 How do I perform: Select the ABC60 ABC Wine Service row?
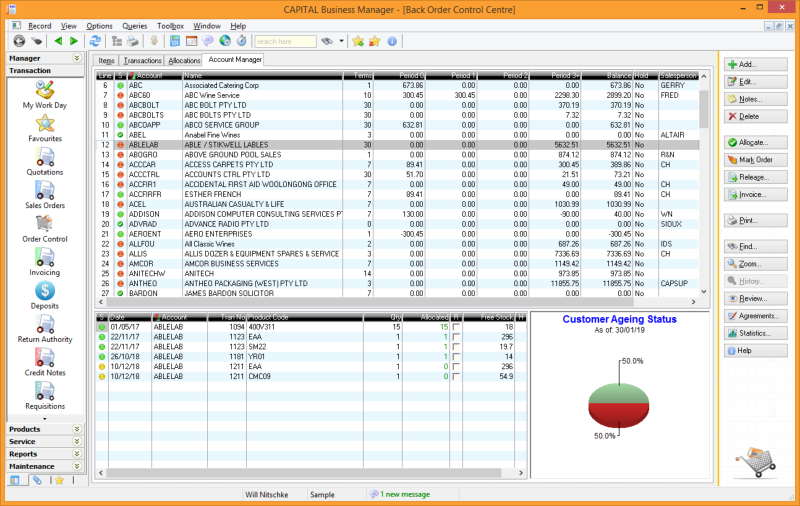point(397,95)
